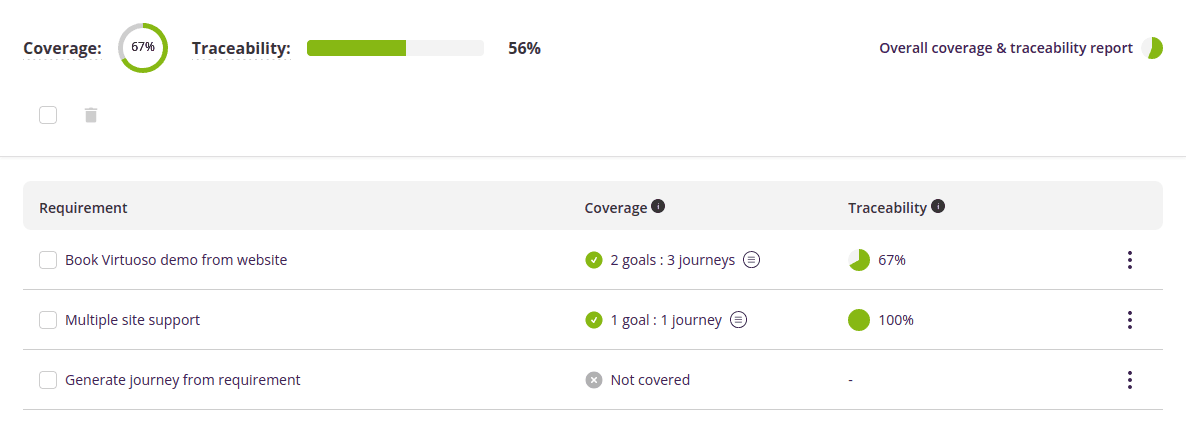Click the Traceability column info icon
The height and width of the screenshot is (438, 1186).
tap(938, 207)
